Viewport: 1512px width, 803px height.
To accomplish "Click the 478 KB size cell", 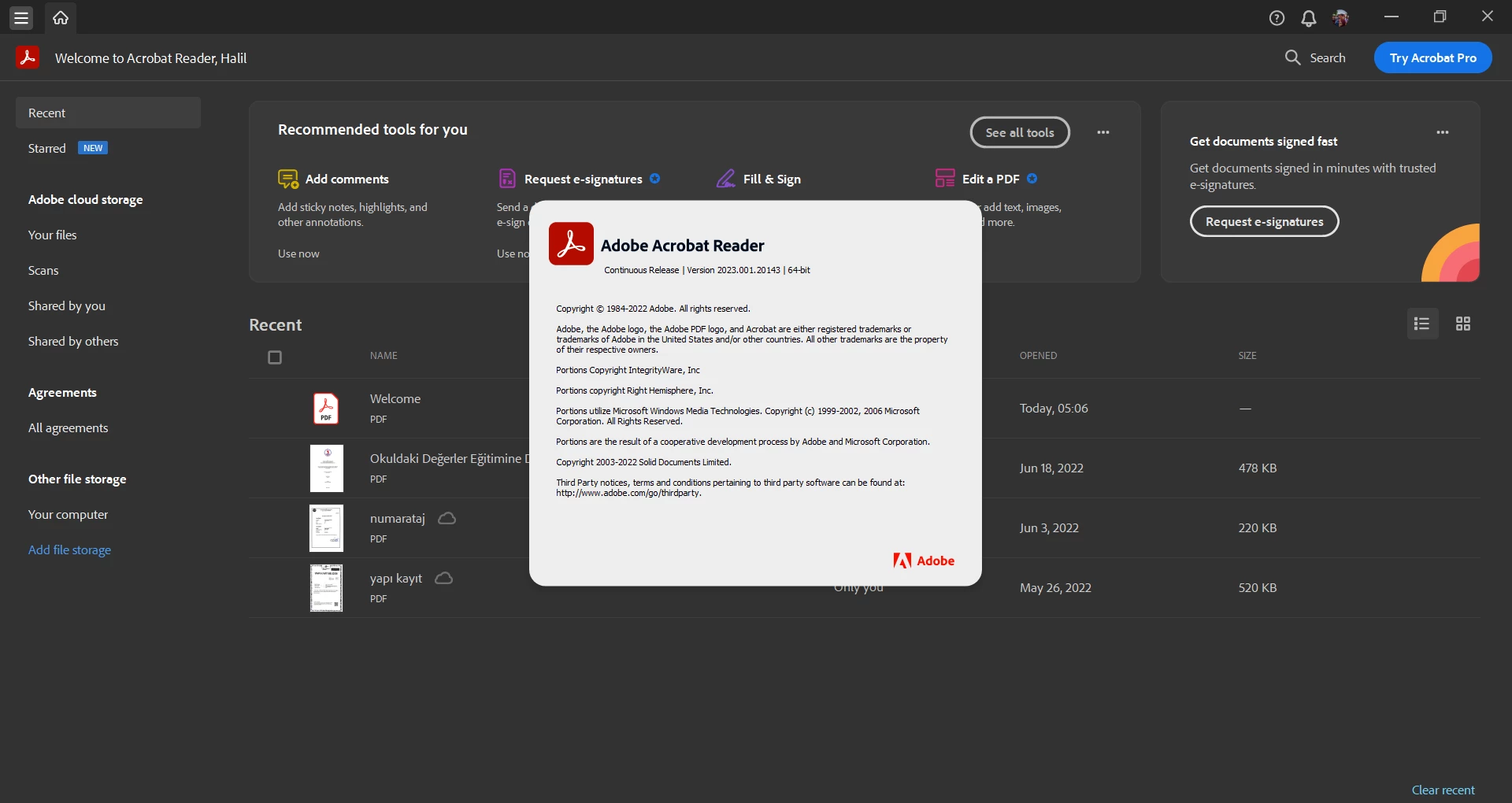I will 1258,468.
